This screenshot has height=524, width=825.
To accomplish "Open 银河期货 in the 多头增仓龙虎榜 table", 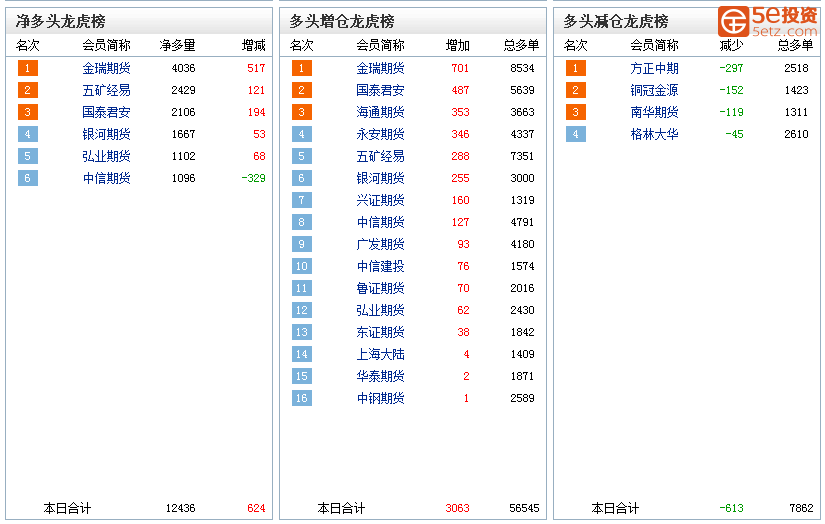I will click(380, 178).
